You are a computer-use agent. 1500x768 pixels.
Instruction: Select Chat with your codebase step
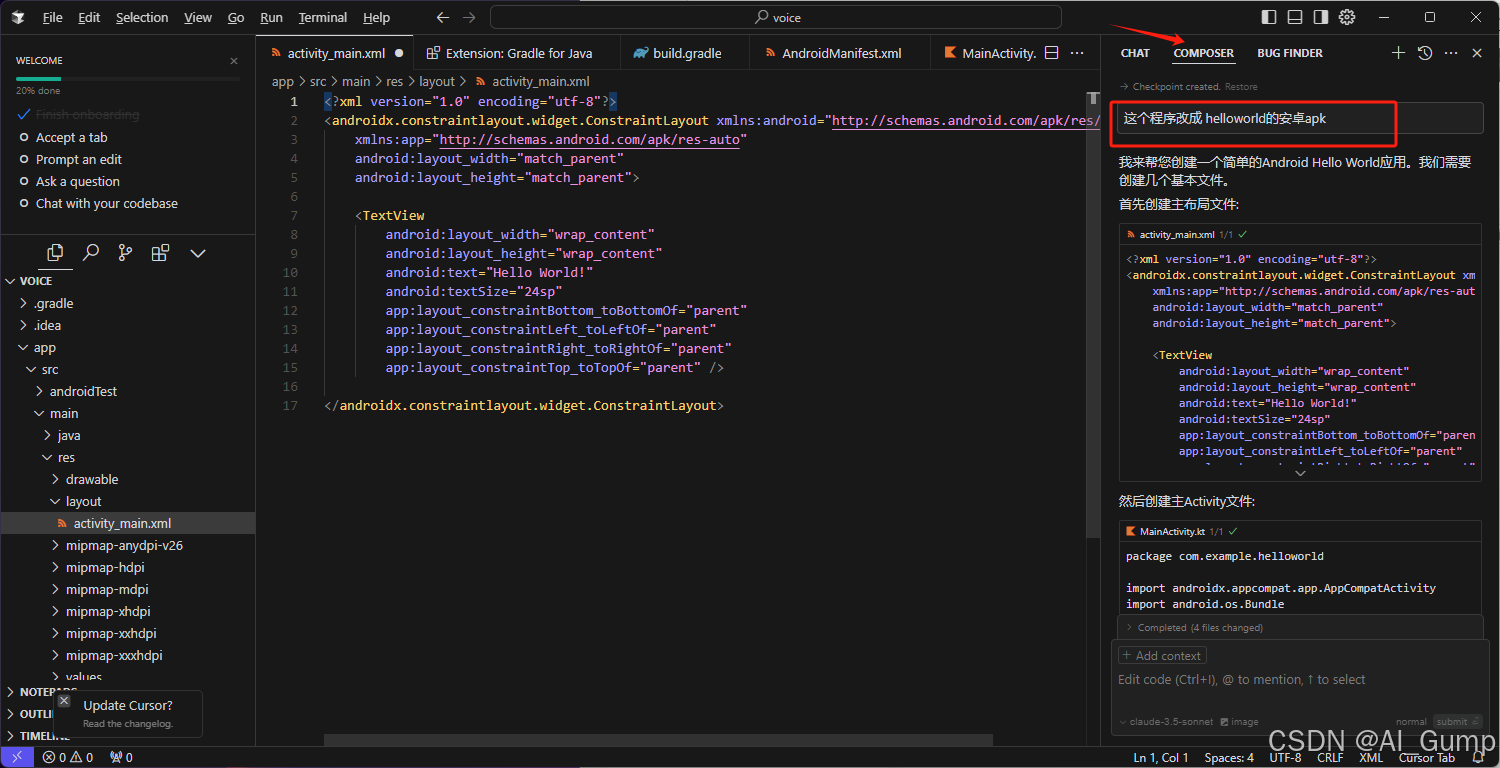[x=106, y=204]
